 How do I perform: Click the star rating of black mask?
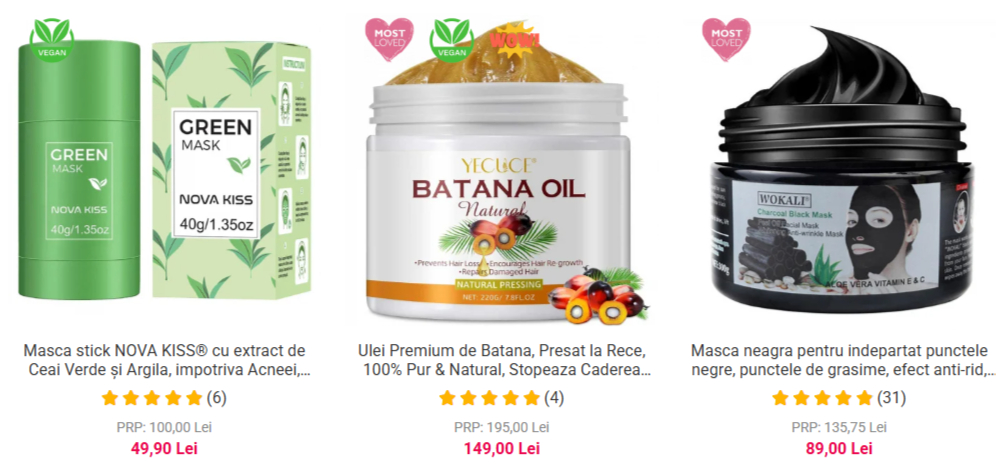click(823, 398)
